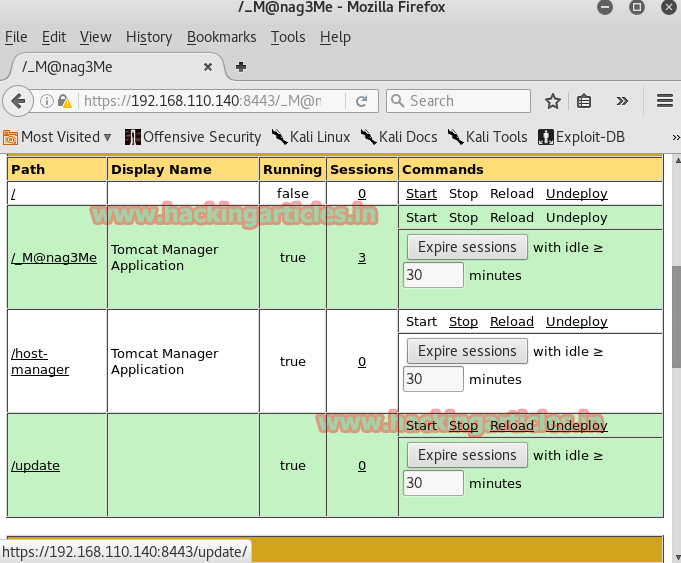Open the Bookmarks menu
This screenshot has height=563, width=681.
coord(221,37)
